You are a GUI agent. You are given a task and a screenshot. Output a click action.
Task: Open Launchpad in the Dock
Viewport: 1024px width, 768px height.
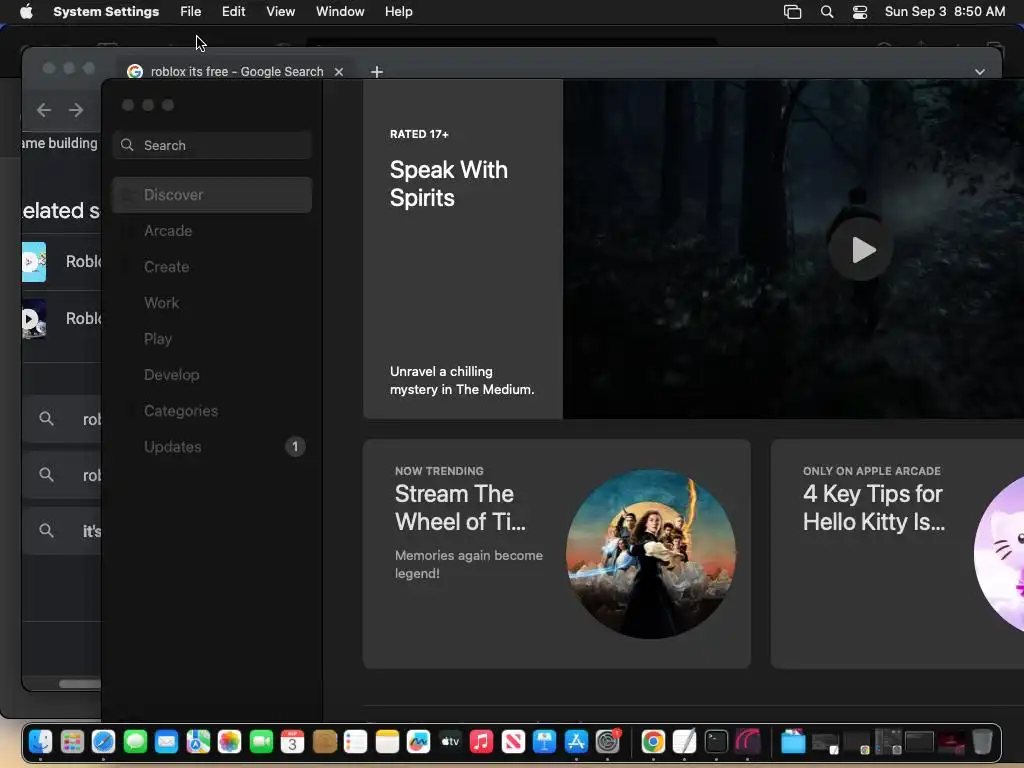(72, 742)
